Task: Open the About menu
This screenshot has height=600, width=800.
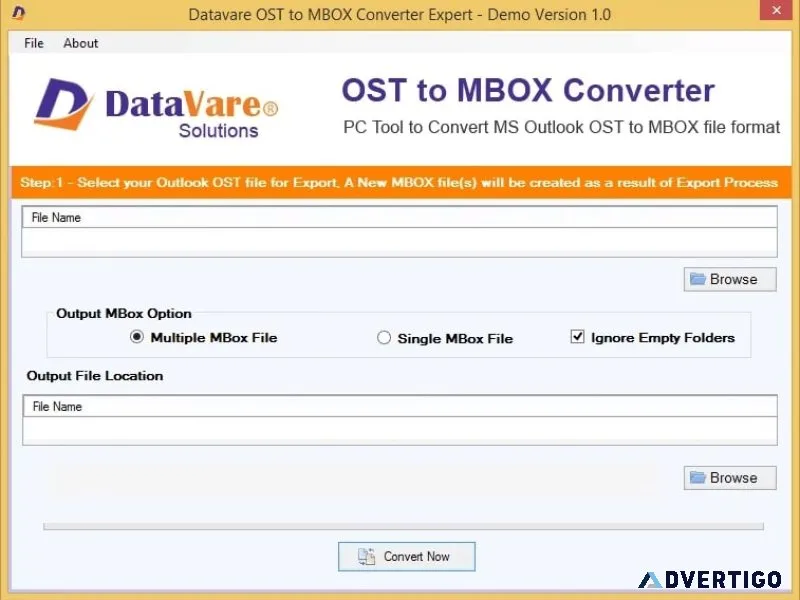Action: pos(81,43)
